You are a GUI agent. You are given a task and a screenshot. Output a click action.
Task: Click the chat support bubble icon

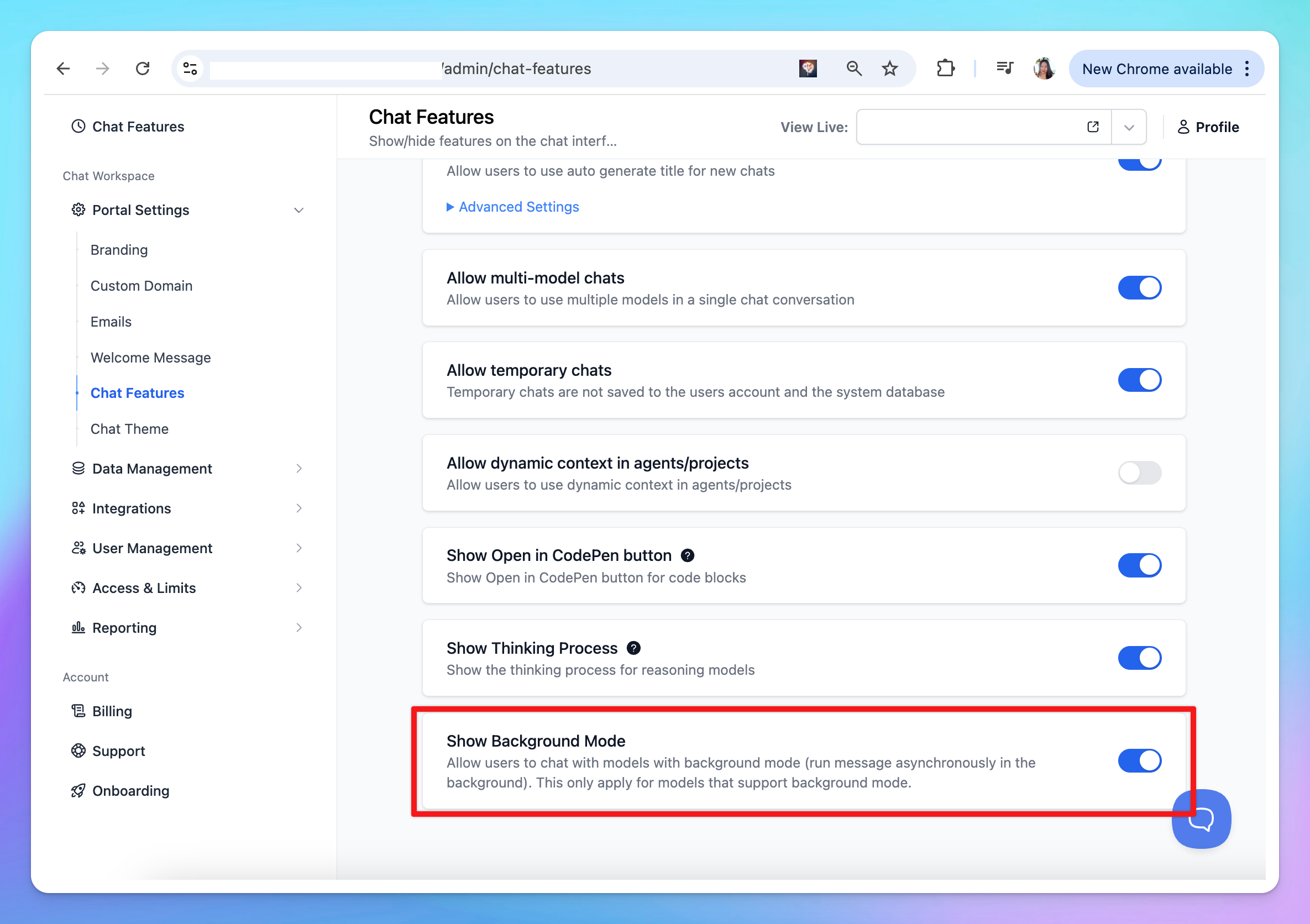(x=1201, y=820)
